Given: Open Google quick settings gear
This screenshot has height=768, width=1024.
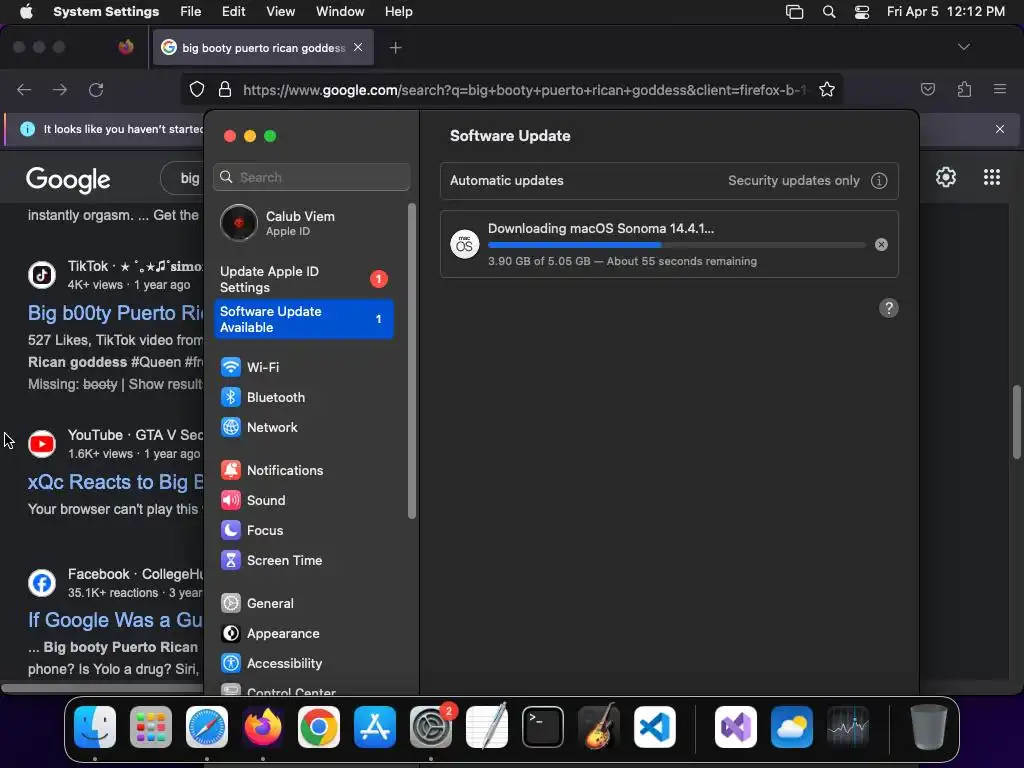Looking at the screenshot, I should (x=946, y=178).
